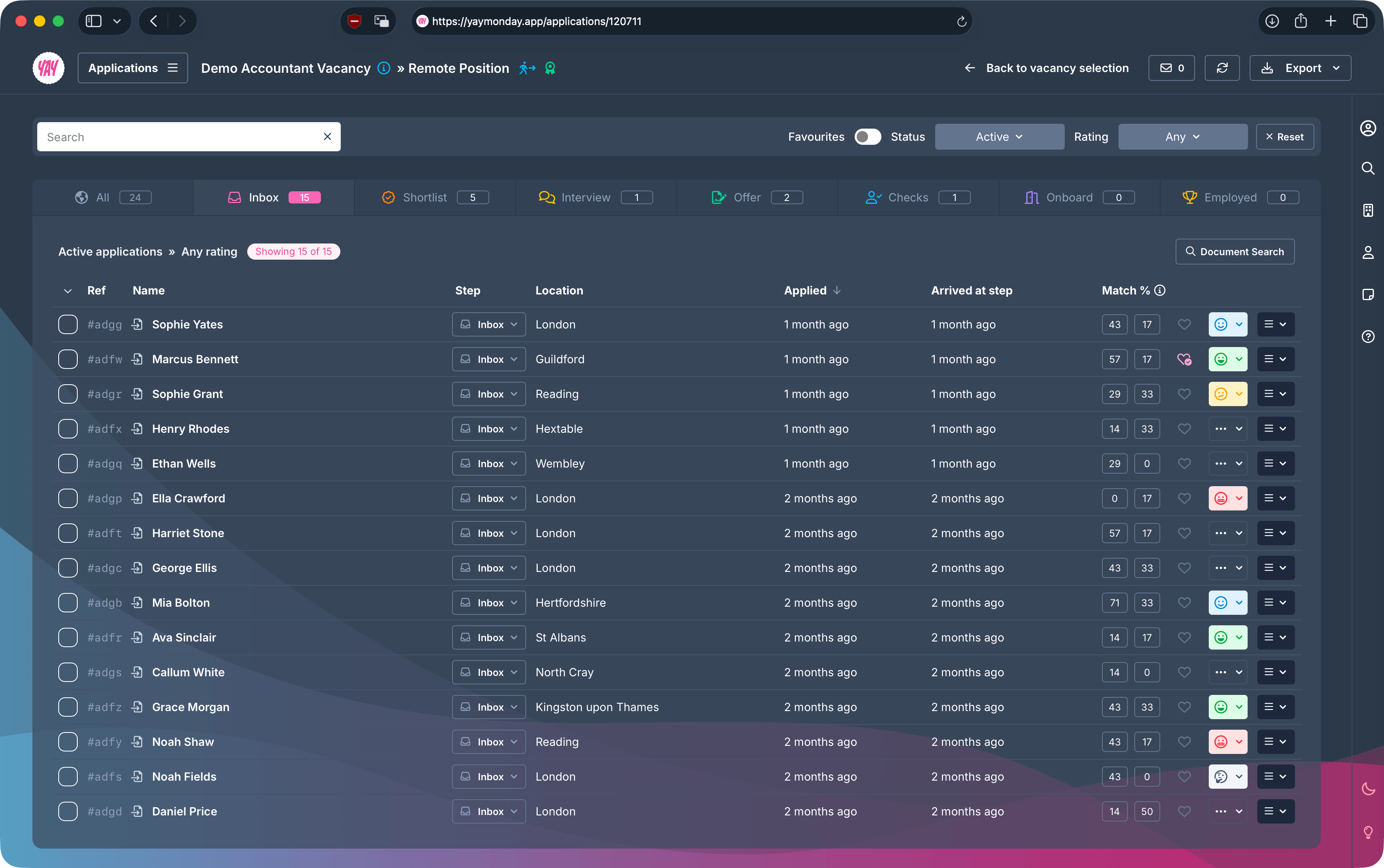Image resolution: width=1384 pixels, height=868 pixels.
Task: Click the browser sidebar toggle icon
Action: click(93, 21)
